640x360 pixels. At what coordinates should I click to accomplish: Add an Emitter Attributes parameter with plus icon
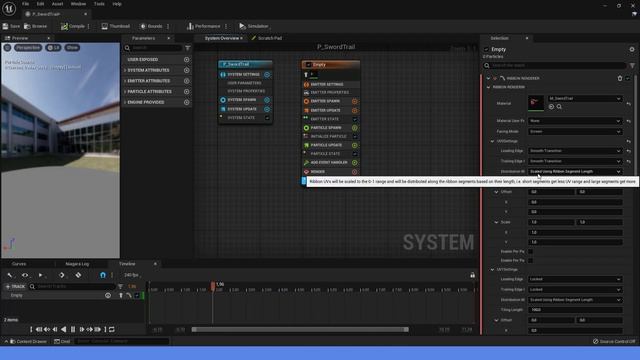tap(187, 81)
